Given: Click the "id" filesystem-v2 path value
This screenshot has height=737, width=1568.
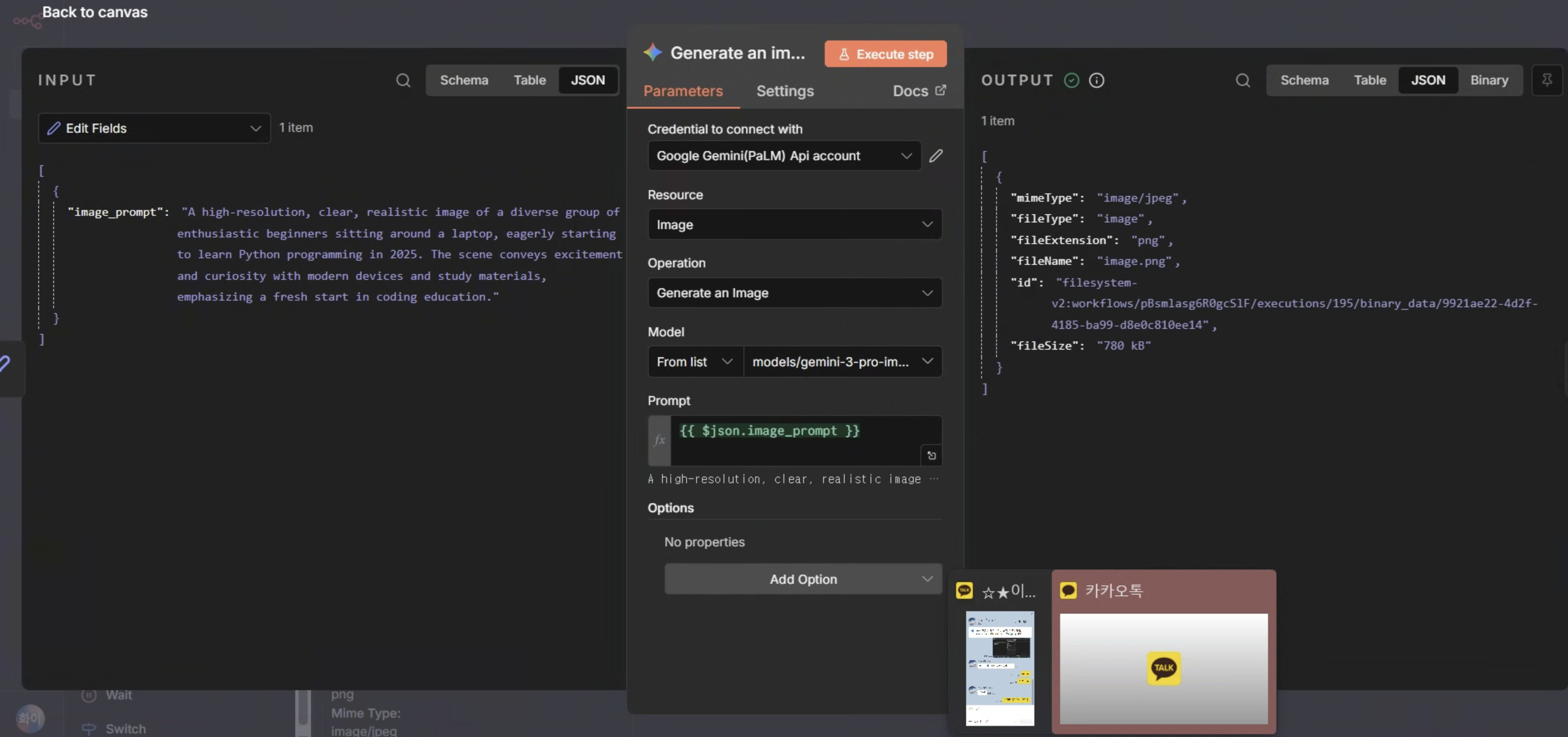Looking at the screenshot, I should point(1295,304).
